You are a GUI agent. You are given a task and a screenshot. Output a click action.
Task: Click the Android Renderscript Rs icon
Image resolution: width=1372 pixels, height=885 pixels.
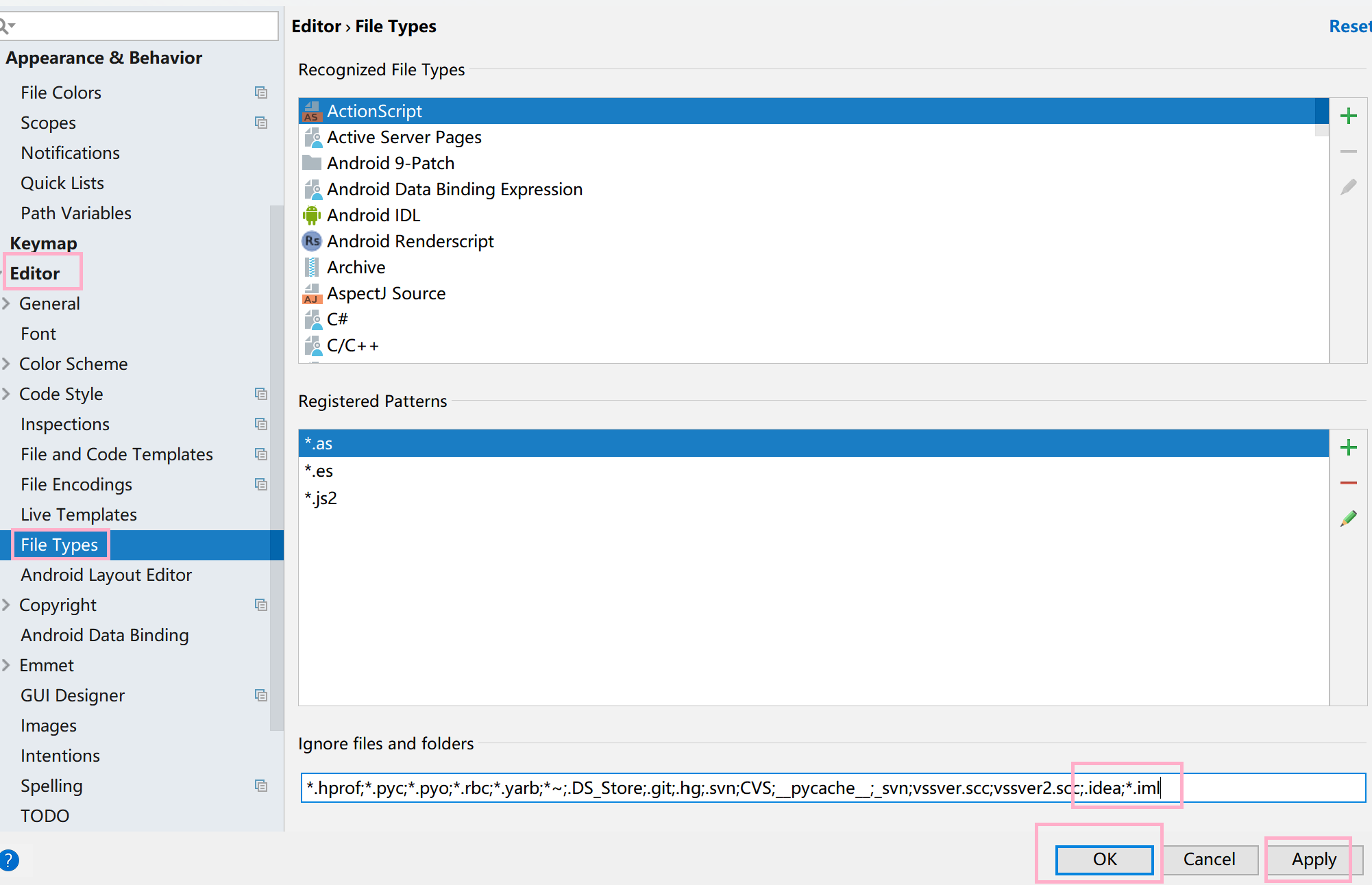[x=312, y=241]
